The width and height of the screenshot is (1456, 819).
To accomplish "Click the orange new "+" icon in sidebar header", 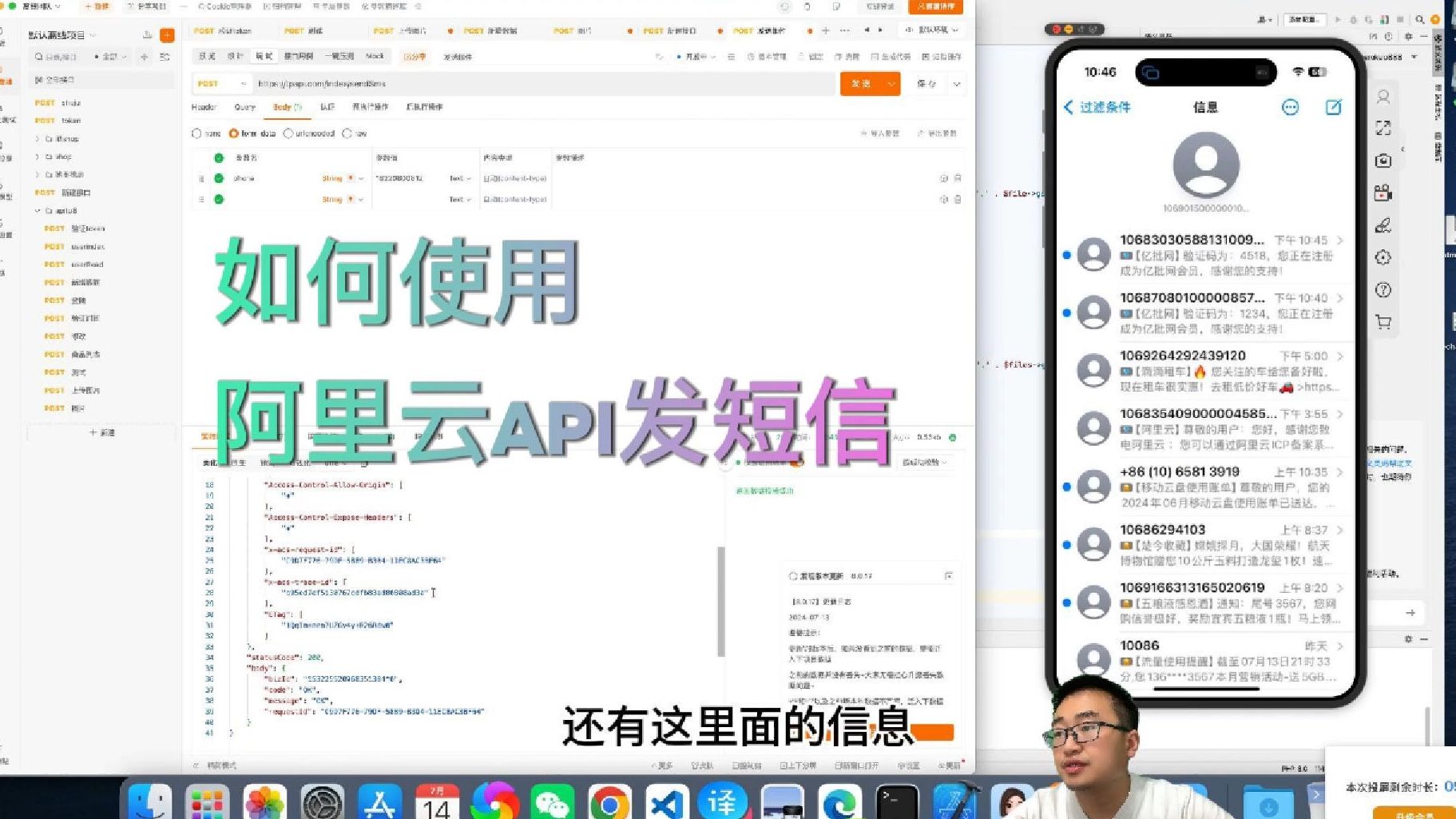I will click(166, 35).
